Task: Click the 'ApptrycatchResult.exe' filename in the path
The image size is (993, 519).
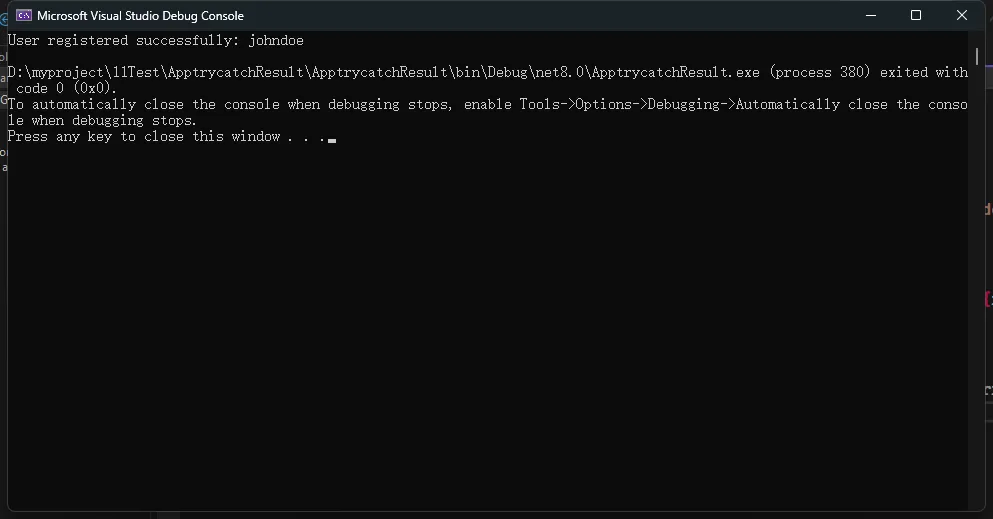Action: [676, 72]
